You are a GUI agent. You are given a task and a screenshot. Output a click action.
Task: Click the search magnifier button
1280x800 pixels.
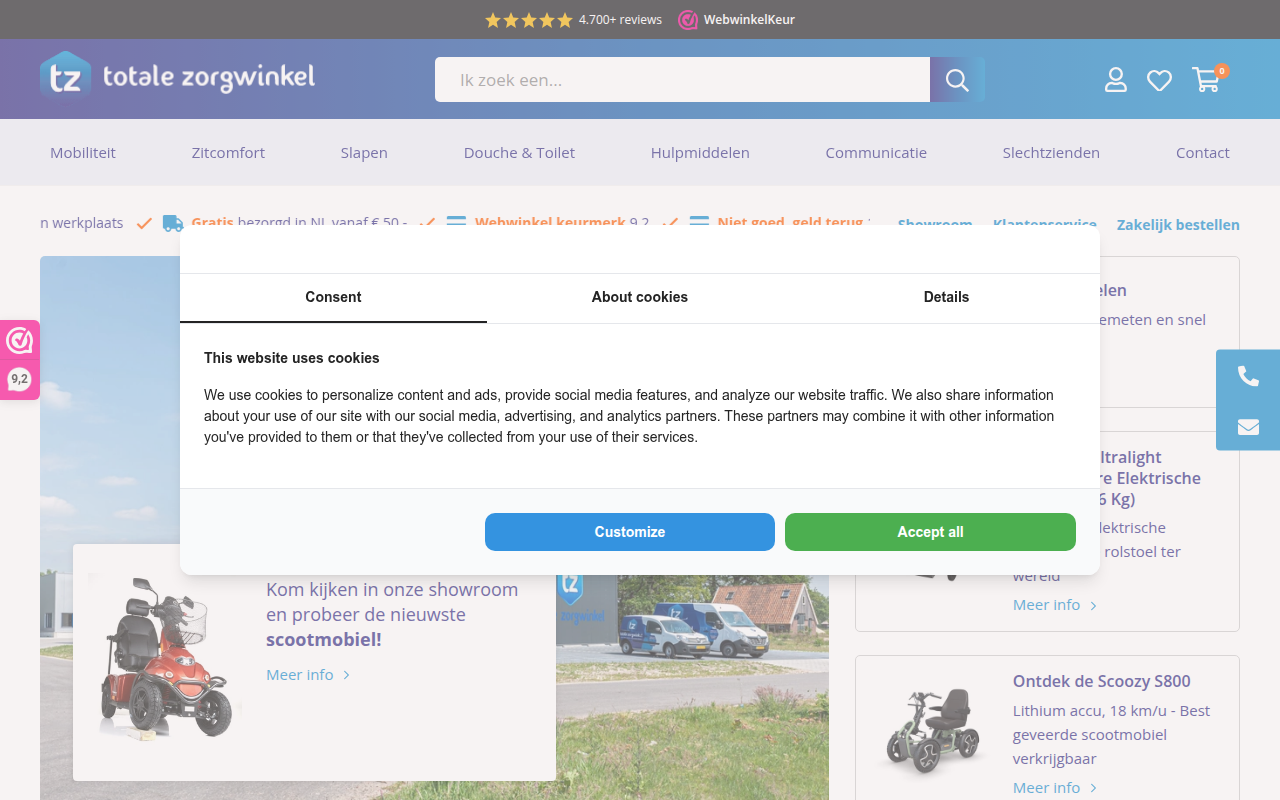click(957, 80)
